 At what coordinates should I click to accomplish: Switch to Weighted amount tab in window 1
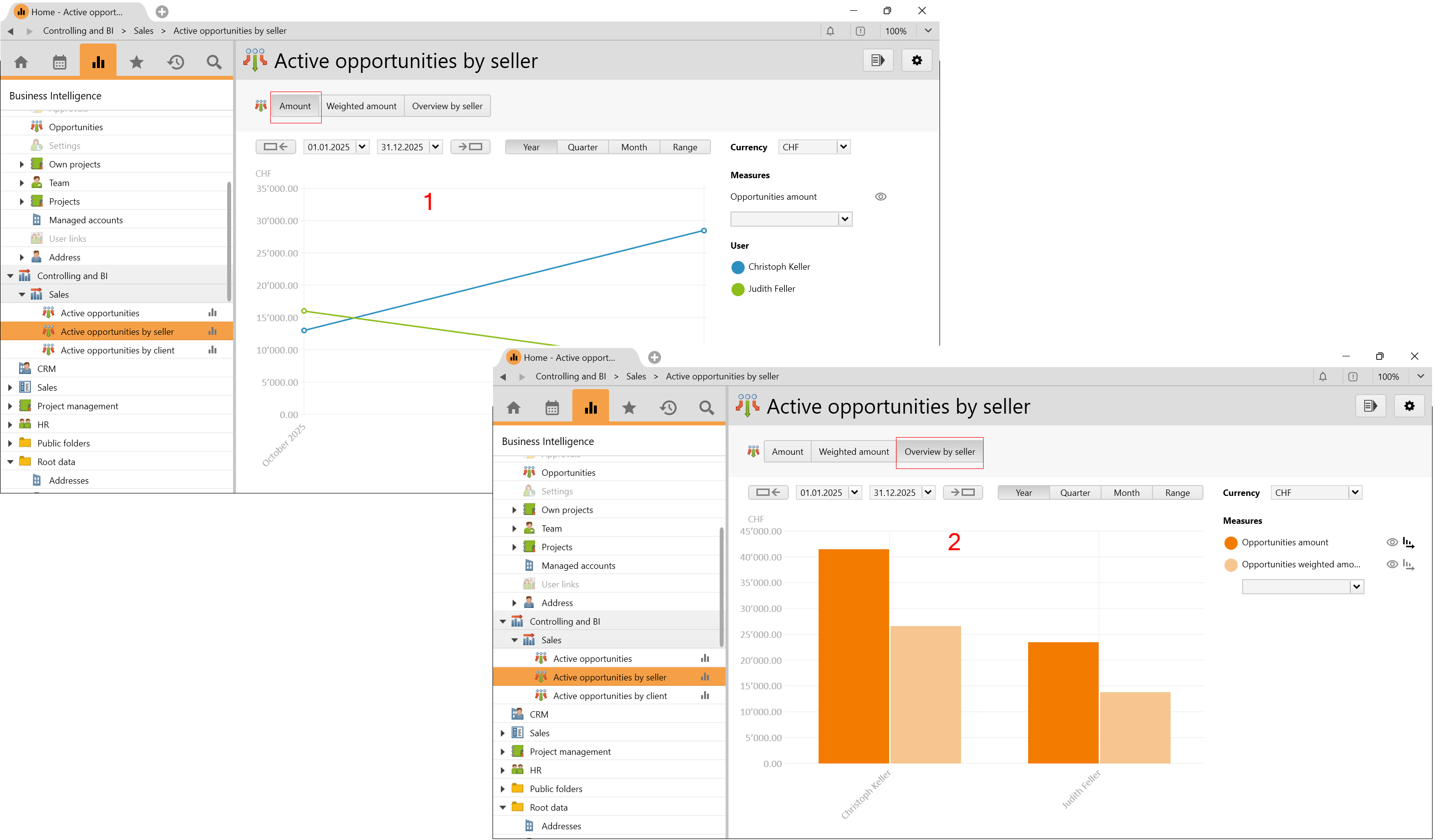(361, 106)
